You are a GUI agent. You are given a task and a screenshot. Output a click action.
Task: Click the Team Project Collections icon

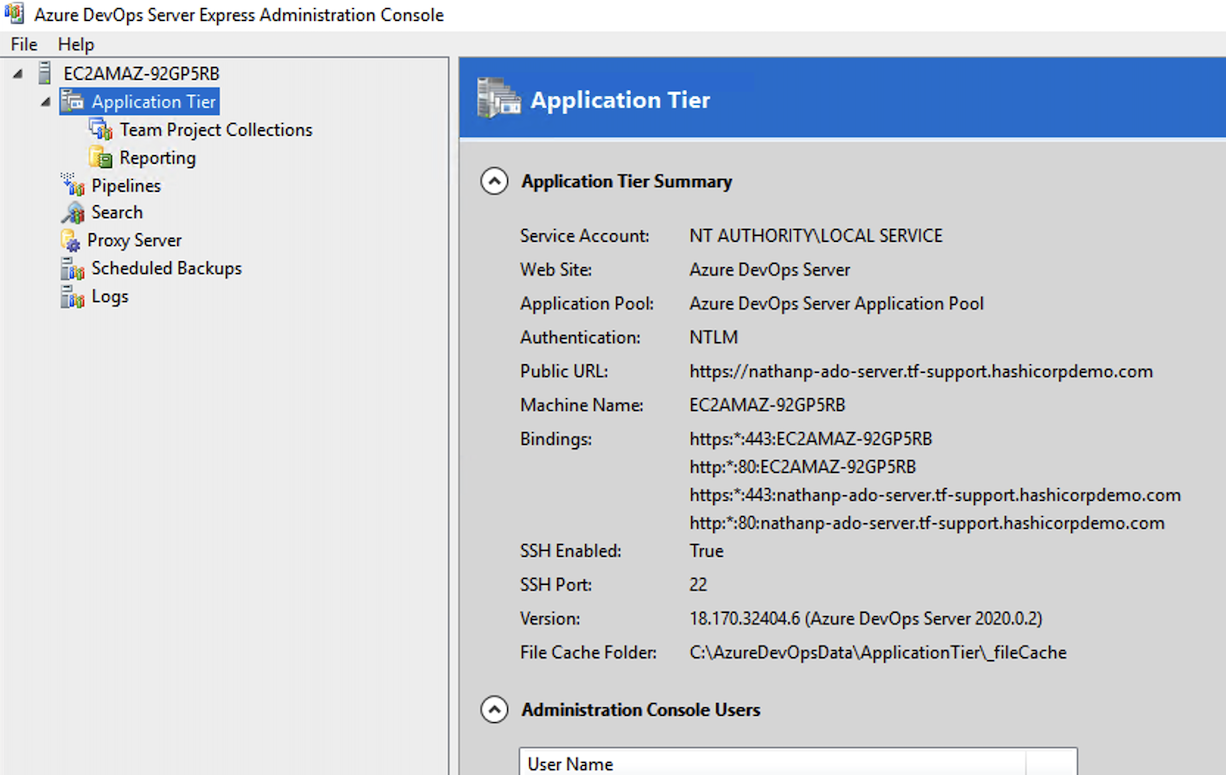[101, 130]
